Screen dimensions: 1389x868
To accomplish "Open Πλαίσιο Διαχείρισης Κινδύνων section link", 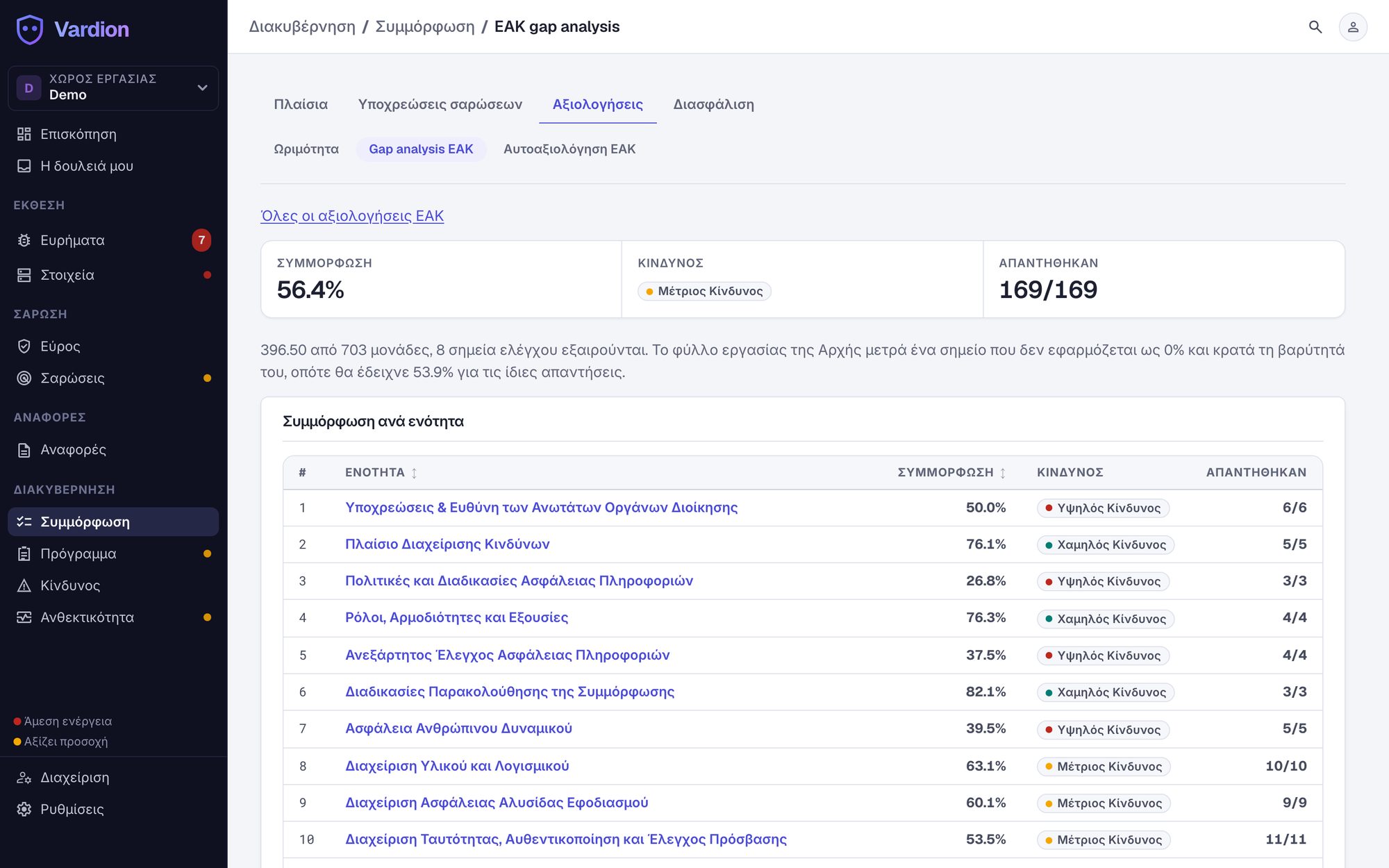I will pyautogui.click(x=447, y=544).
